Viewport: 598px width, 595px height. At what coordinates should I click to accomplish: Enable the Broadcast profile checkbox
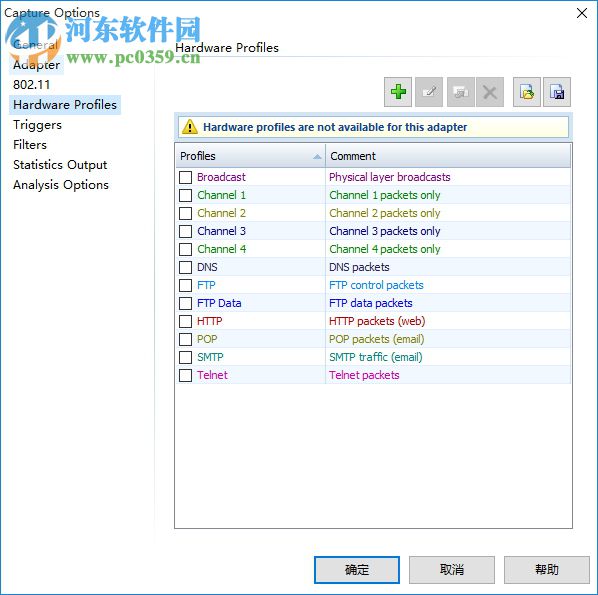click(186, 177)
